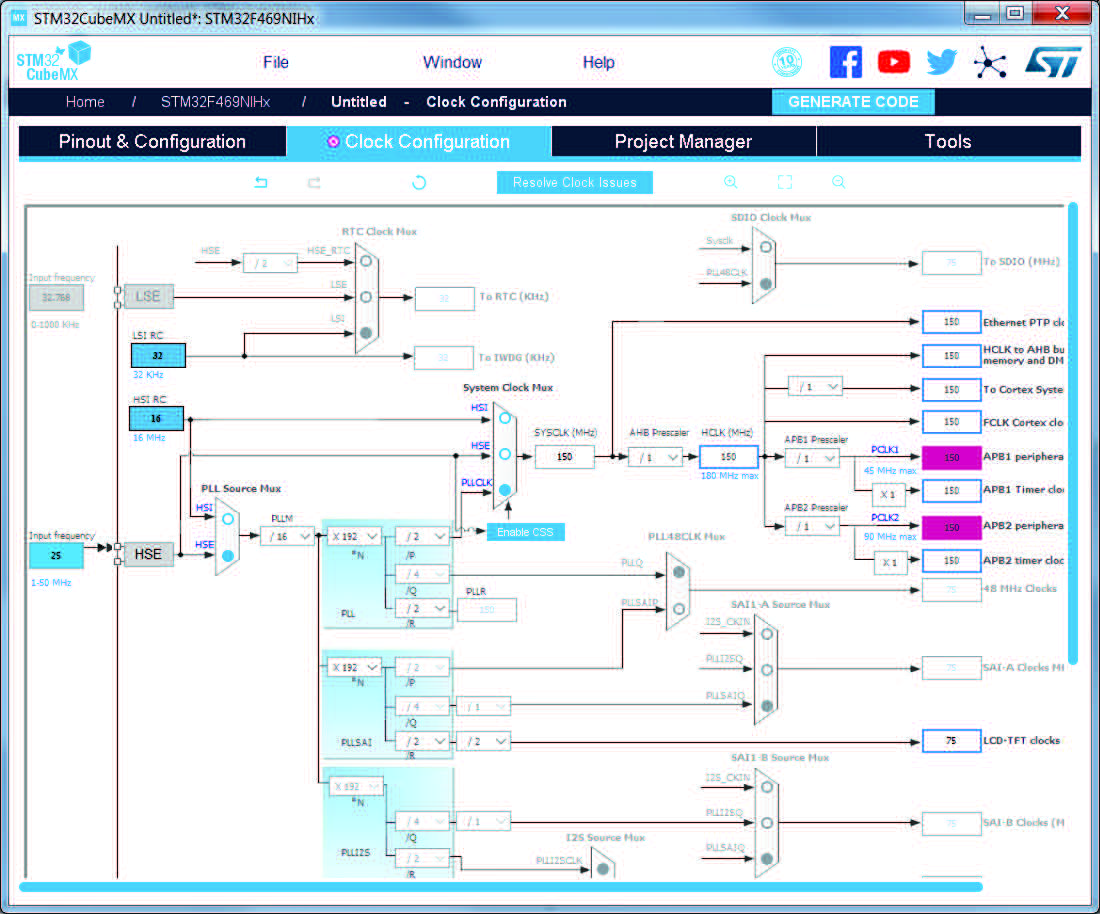Click the SYSCLK (MHz) 150 field

coord(565,457)
